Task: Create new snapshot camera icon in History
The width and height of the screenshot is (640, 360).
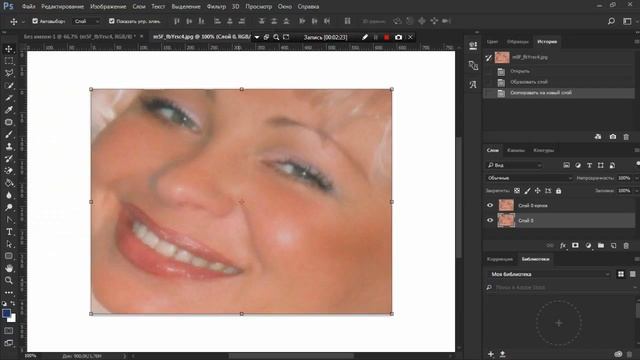Action: (613, 137)
